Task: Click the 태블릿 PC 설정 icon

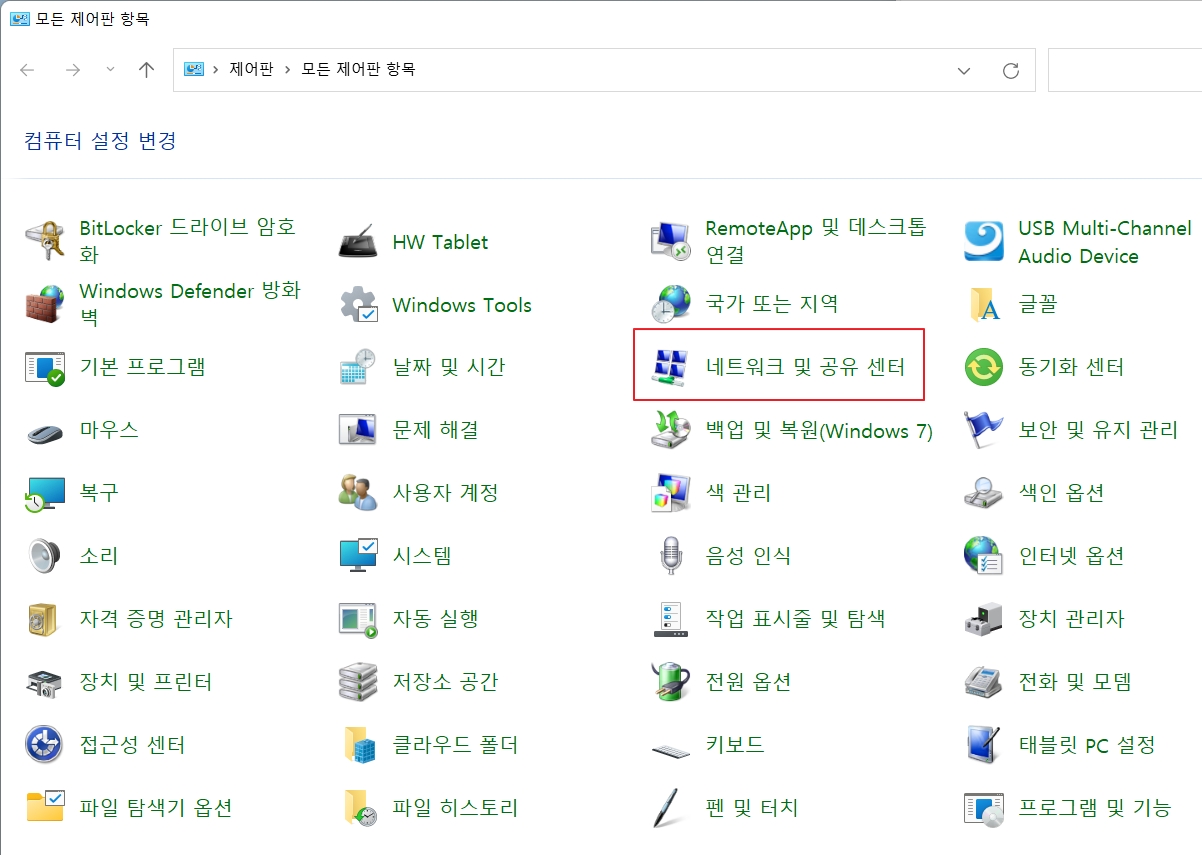Action: pyautogui.click(x=984, y=745)
